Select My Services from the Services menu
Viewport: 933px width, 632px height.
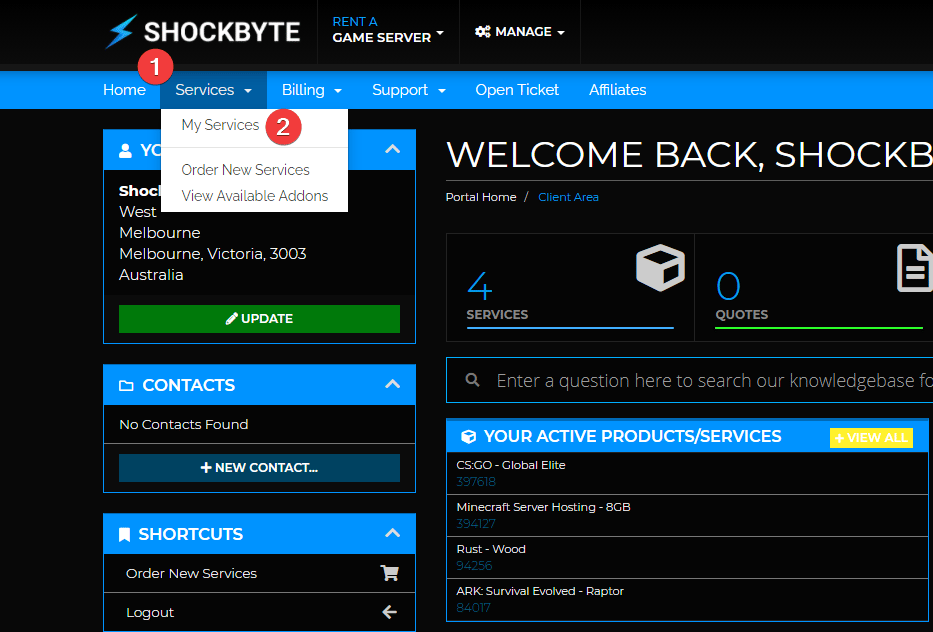(220, 125)
